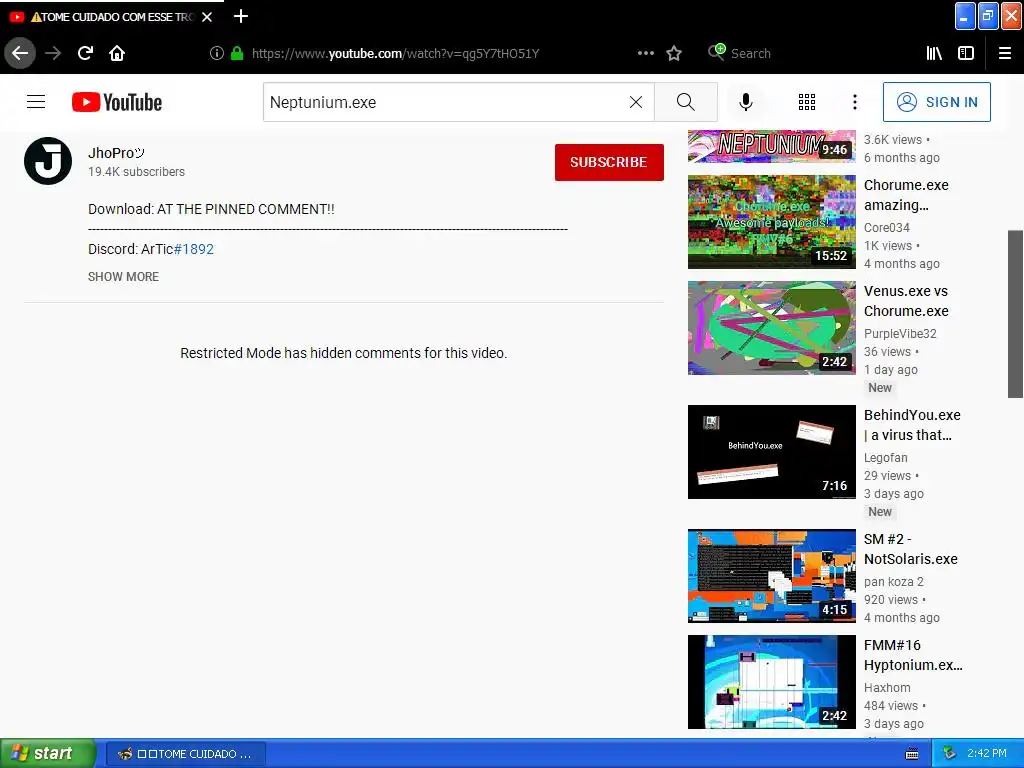The height and width of the screenshot is (768, 1024).
Task: Click the system tray notification icon near clock
Action: 949,753
